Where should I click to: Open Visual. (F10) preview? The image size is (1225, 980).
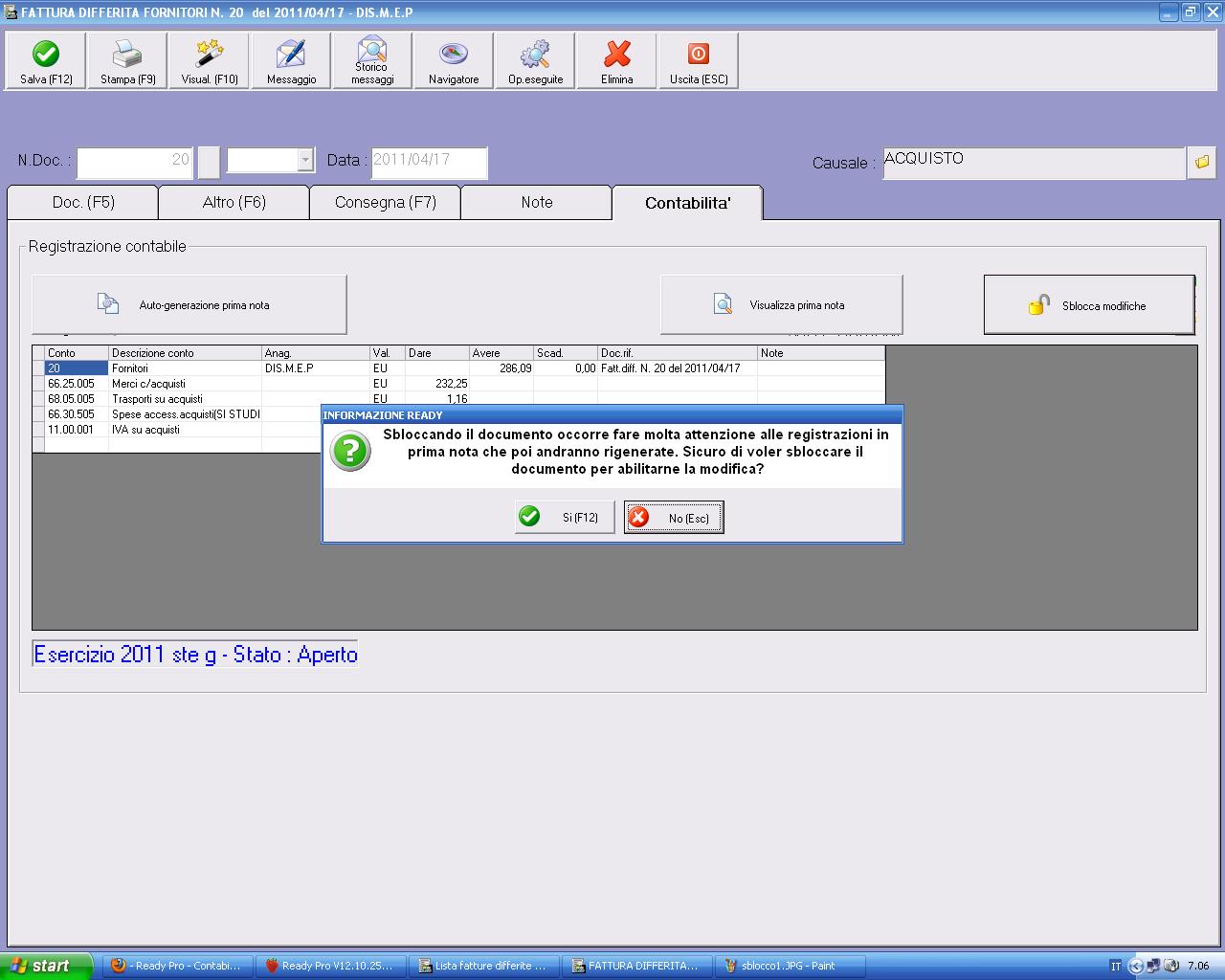(210, 61)
